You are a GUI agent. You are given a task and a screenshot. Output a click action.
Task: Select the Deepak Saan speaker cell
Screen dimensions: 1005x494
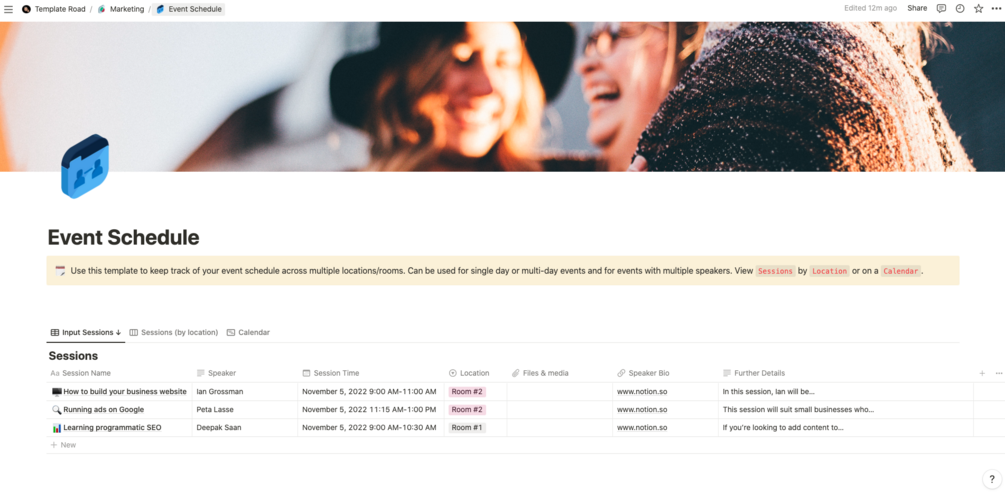pyautogui.click(x=245, y=427)
